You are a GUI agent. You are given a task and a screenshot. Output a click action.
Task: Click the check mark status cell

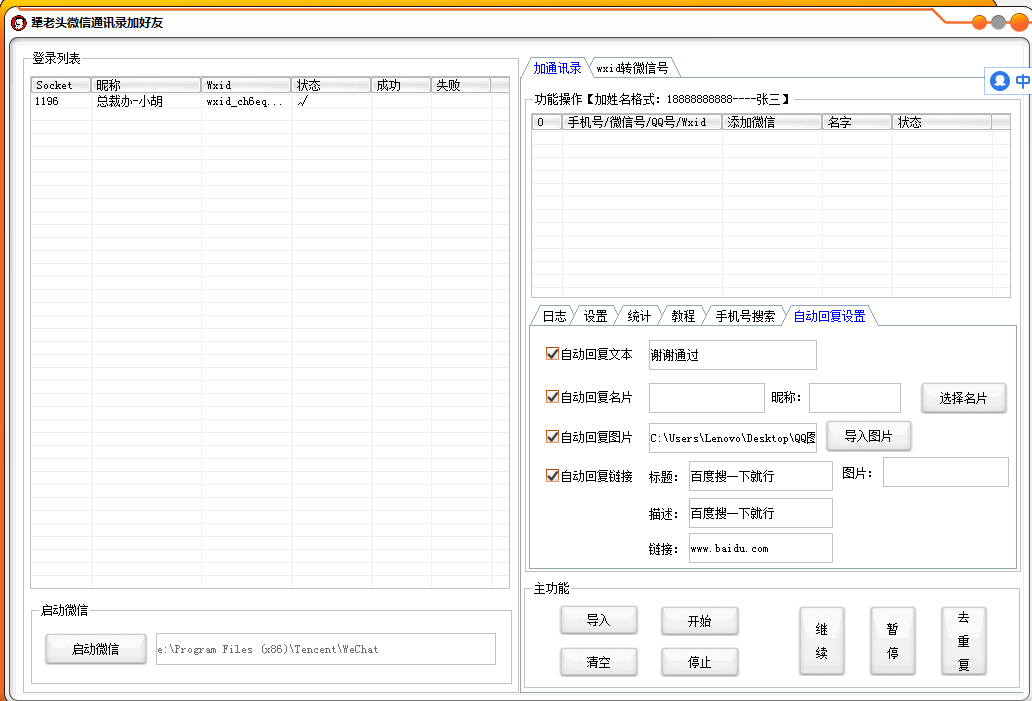(x=303, y=101)
